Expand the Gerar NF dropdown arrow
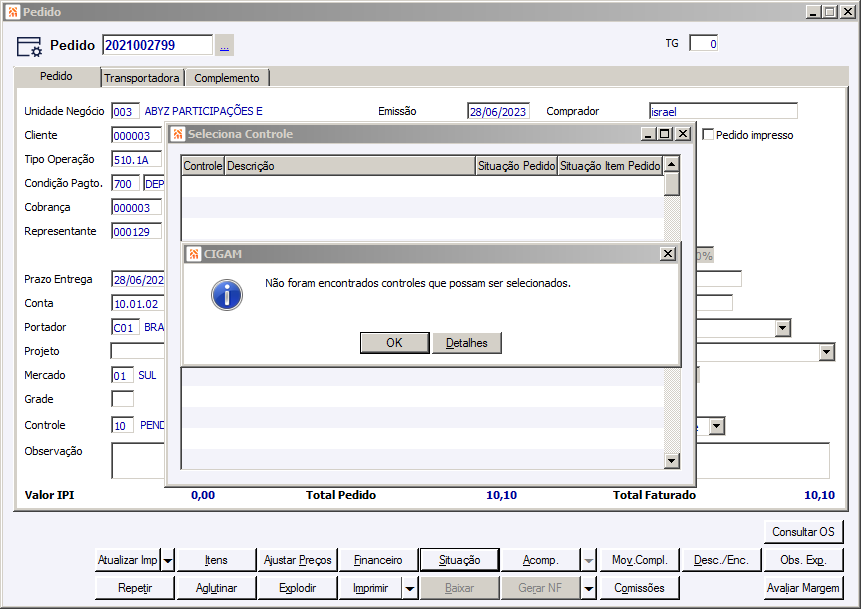The width and height of the screenshot is (861, 609). pos(589,589)
